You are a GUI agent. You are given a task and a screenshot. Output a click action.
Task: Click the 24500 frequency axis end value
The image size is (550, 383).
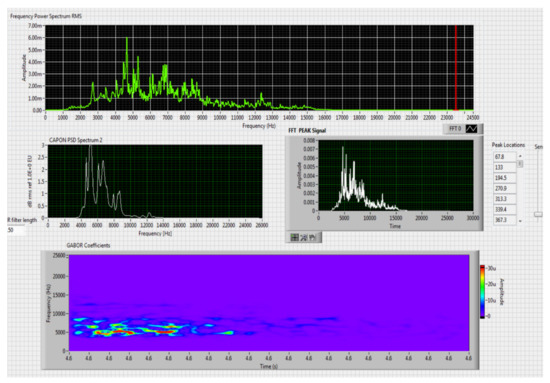[x=473, y=117]
